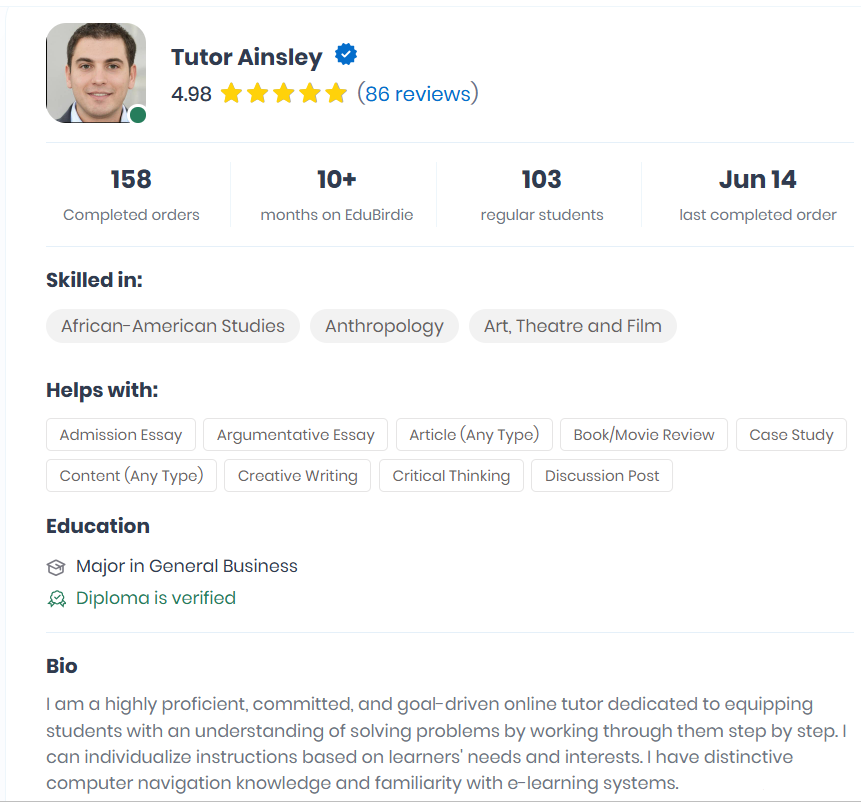Choose the Creative Writing tag
Viewport: 861px width, 802px height.
[x=298, y=475]
